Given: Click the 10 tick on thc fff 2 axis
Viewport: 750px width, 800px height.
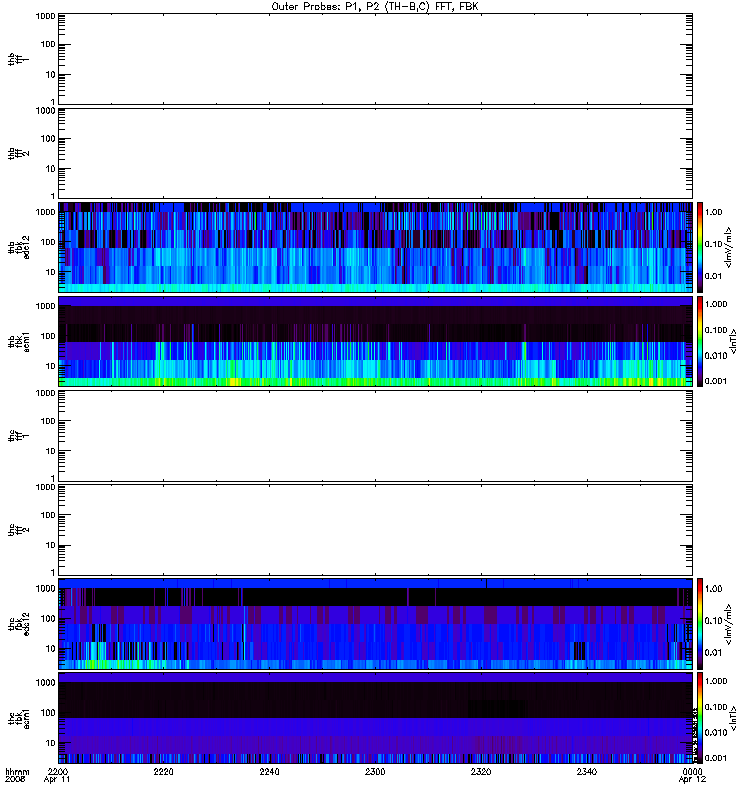Looking at the screenshot, I should click(x=50, y=545).
